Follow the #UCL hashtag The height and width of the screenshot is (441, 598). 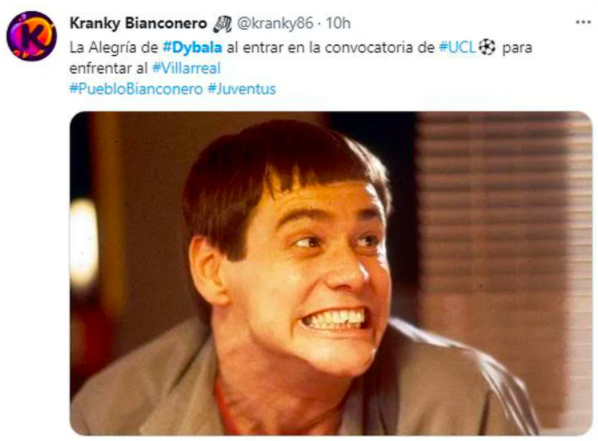point(458,47)
